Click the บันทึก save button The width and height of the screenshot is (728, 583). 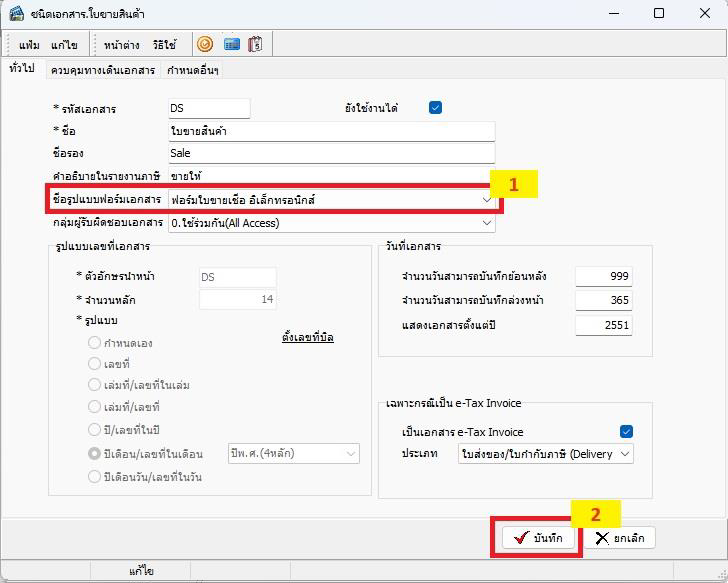tap(537, 538)
